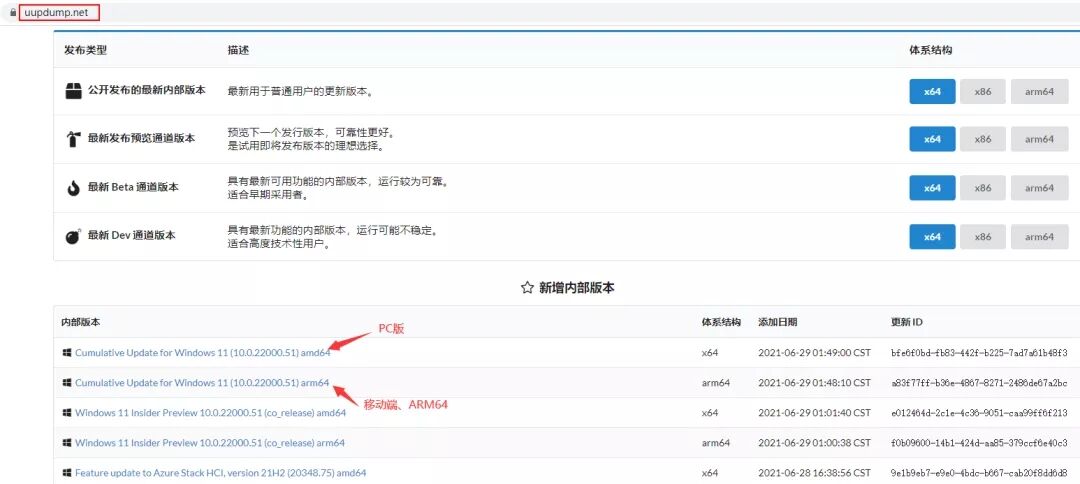Viewport: 1080px width, 484px height.
Task: Click update ID in Azure Stack HCI row
Action: pyautogui.click(x=979, y=473)
